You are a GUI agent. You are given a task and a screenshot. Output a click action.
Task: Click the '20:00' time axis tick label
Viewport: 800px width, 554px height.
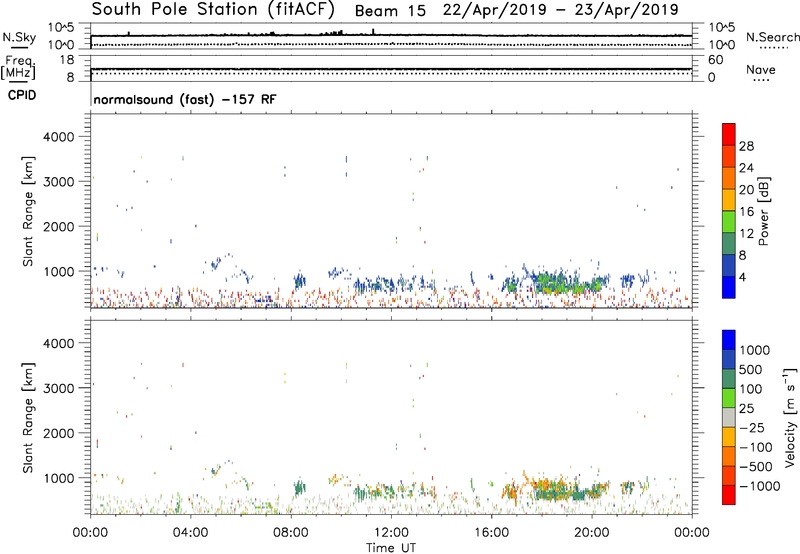[x=592, y=533]
